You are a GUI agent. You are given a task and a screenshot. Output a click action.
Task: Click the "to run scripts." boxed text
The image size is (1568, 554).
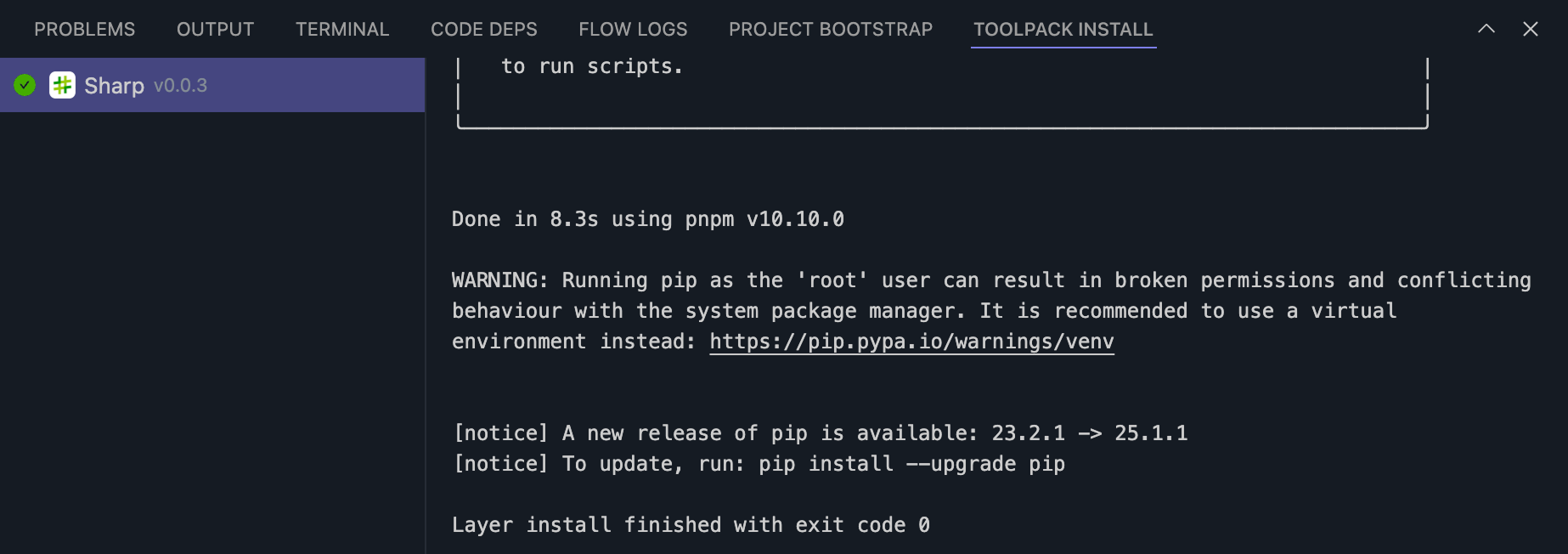coord(591,66)
